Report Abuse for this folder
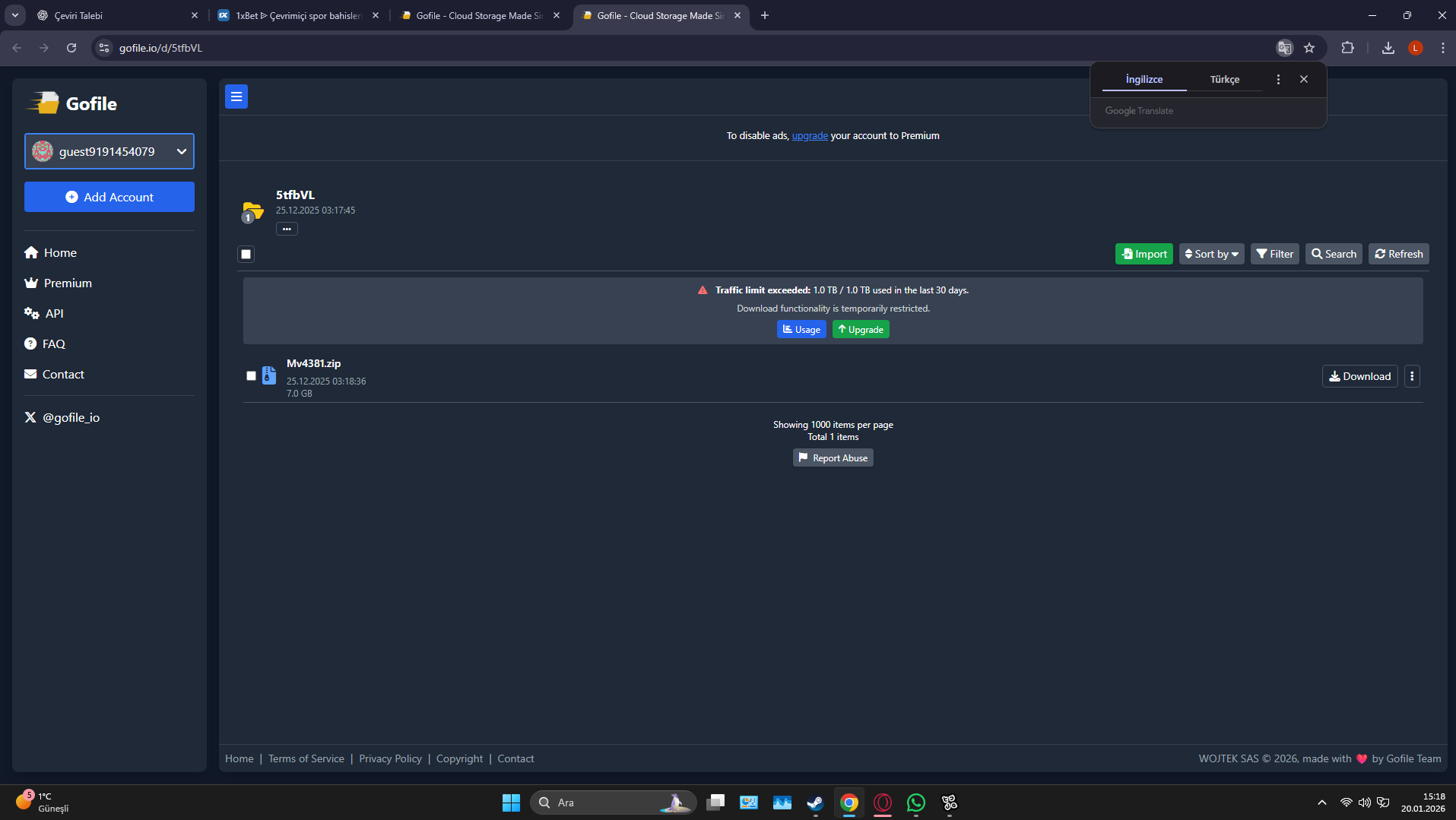This screenshot has height=820, width=1456. 833,457
